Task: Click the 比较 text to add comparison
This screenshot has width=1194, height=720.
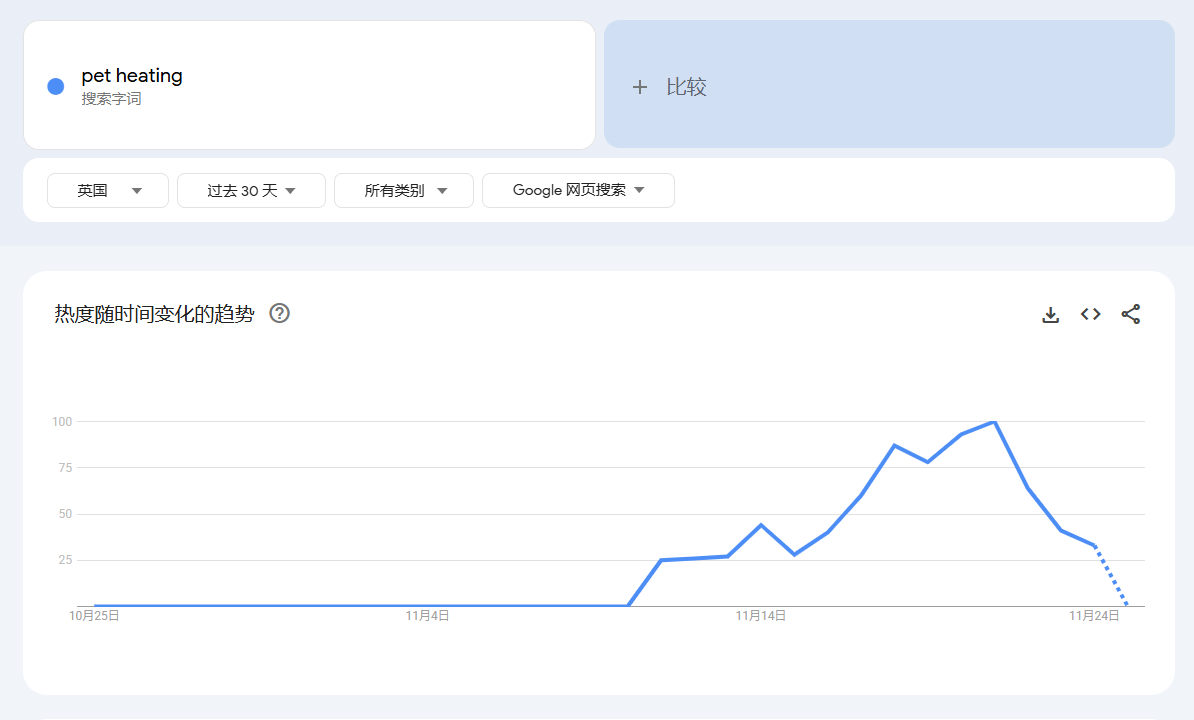Action: (686, 87)
